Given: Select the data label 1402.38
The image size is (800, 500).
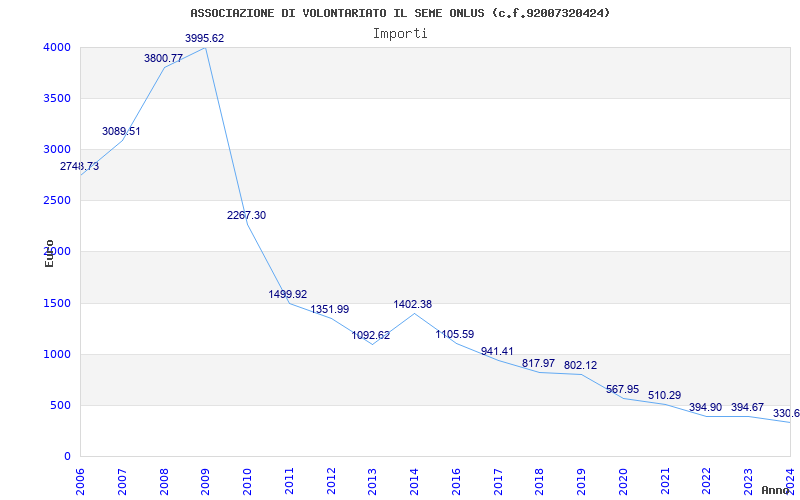Looking at the screenshot, I should tap(413, 304).
